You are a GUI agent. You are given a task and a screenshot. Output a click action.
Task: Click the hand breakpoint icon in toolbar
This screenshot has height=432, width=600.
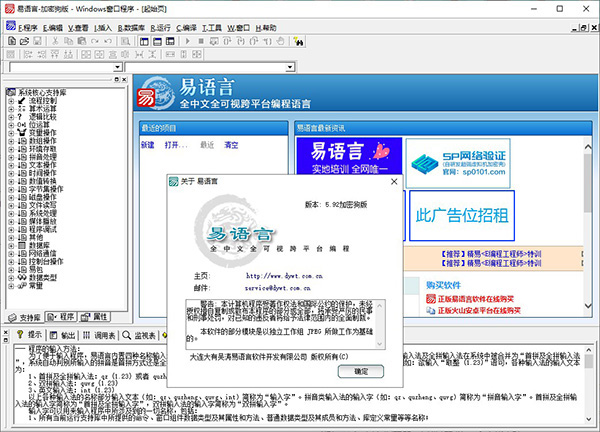pyautogui.click(x=280, y=41)
